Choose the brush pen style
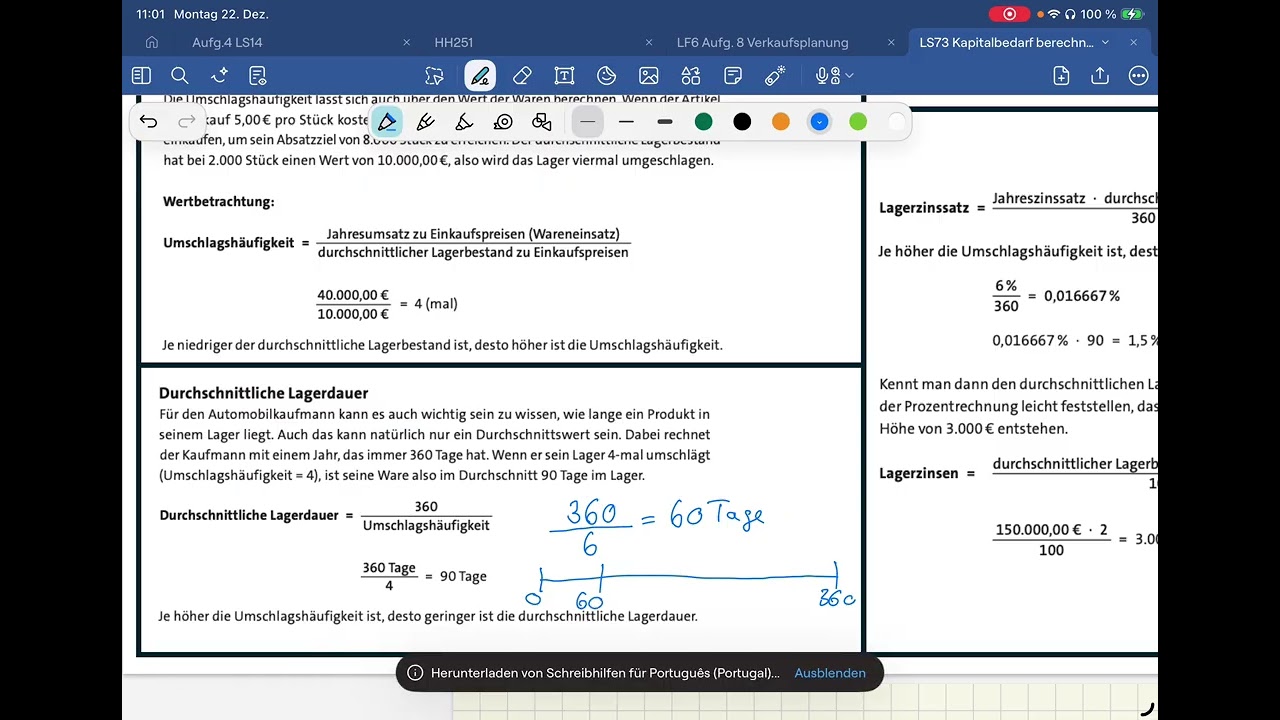The height and width of the screenshot is (720, 1280). [x=464, y=122]
